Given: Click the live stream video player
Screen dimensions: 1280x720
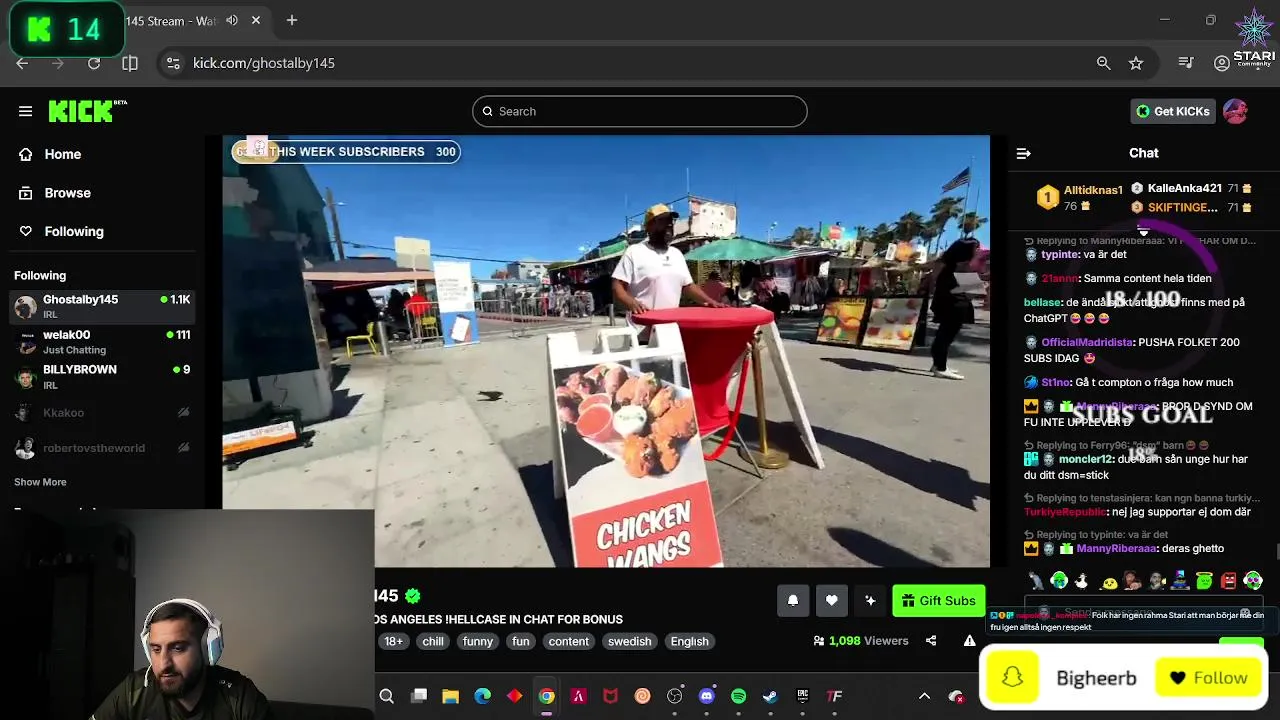Looking at the screenshot, I should pos(606,351).
